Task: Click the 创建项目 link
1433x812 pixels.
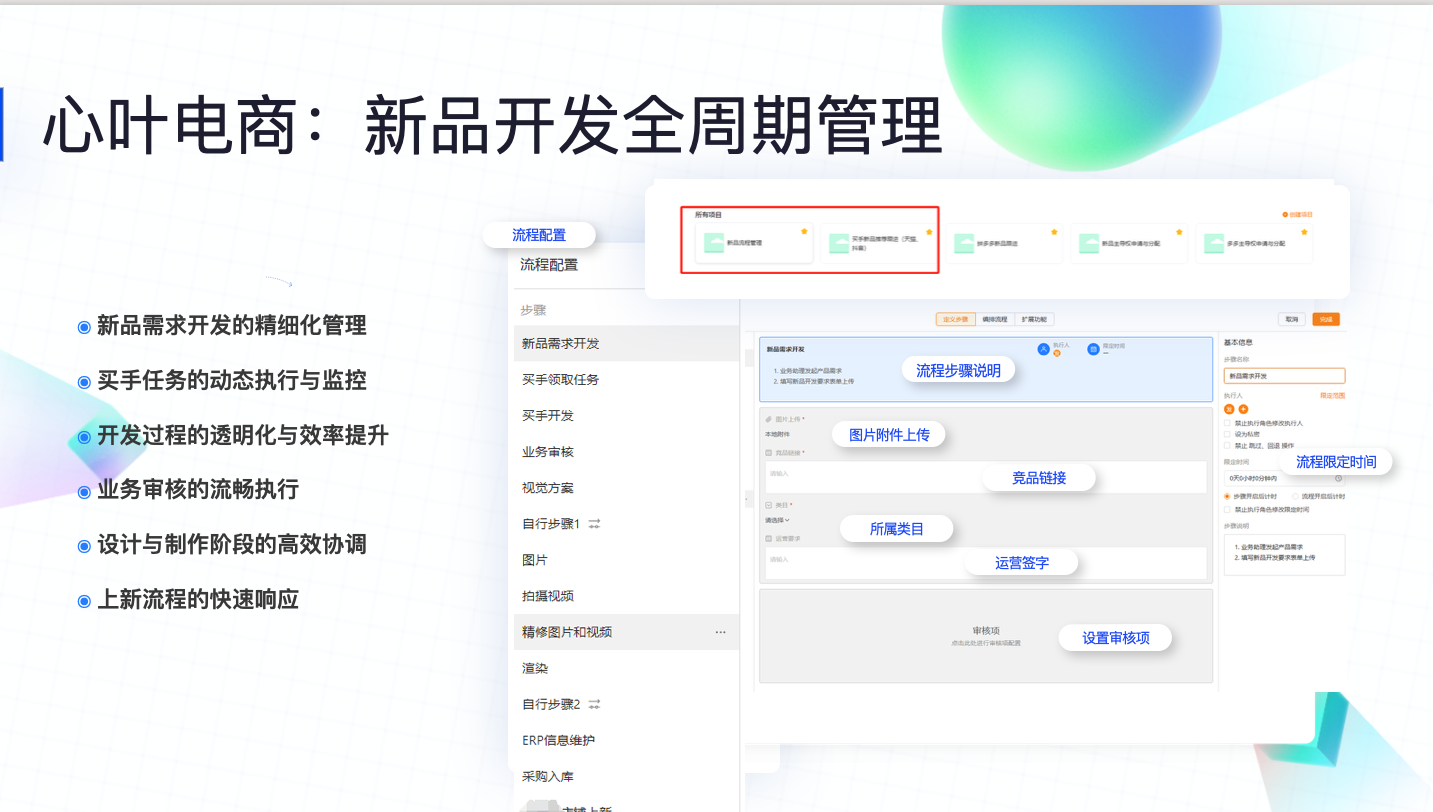Action: 1298,214
